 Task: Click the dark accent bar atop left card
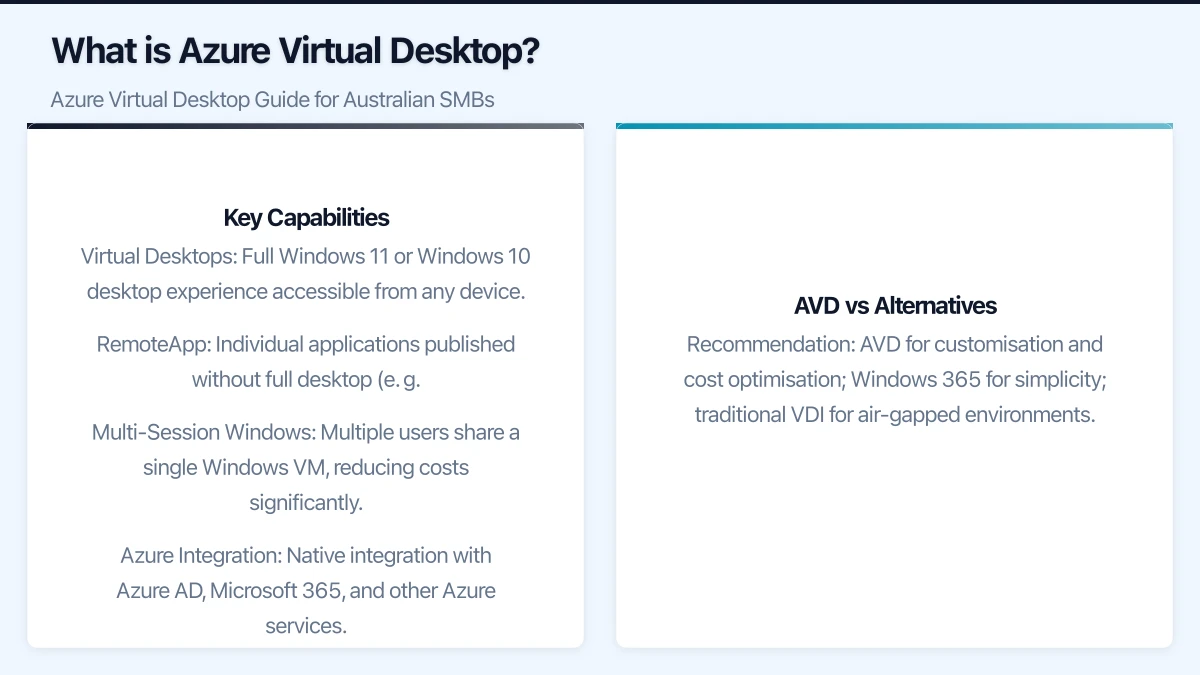click(306, 126)
